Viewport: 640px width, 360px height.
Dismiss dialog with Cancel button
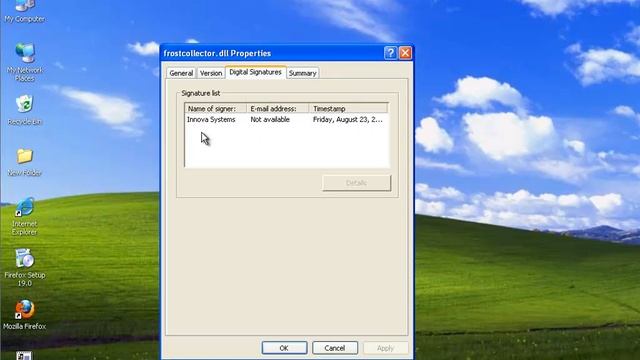(x=335, y=348)
